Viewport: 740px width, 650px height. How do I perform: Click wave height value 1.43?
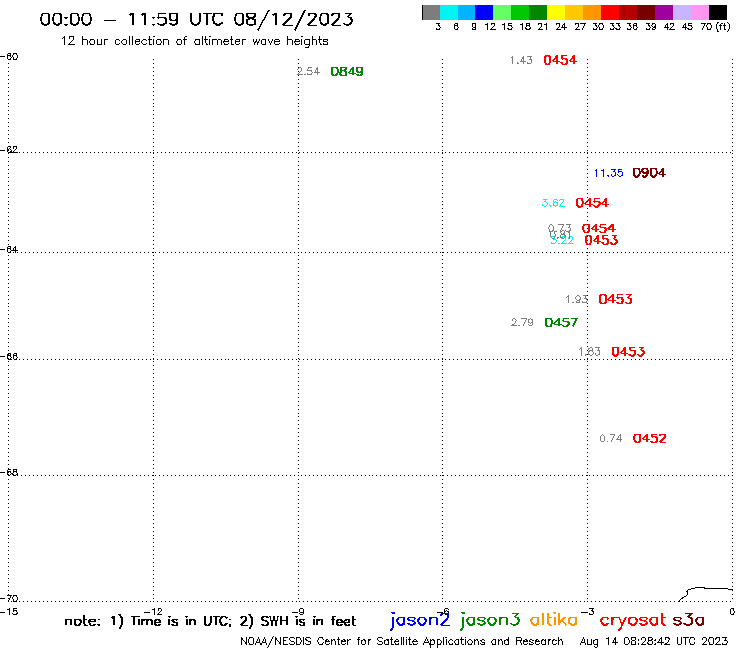[521, 60]
